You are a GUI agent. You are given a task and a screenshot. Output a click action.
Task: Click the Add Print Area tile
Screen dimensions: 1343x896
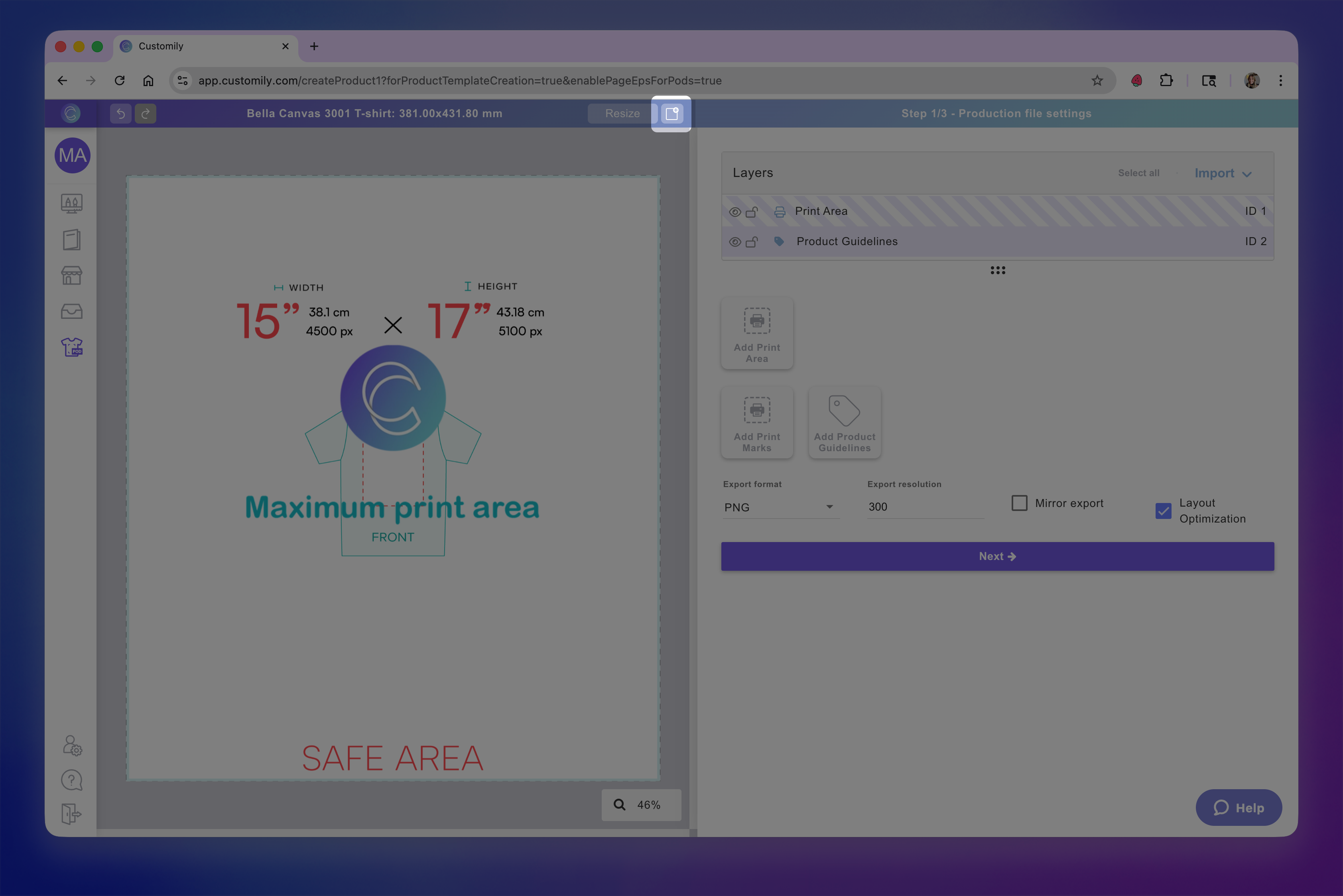[756, 333]
